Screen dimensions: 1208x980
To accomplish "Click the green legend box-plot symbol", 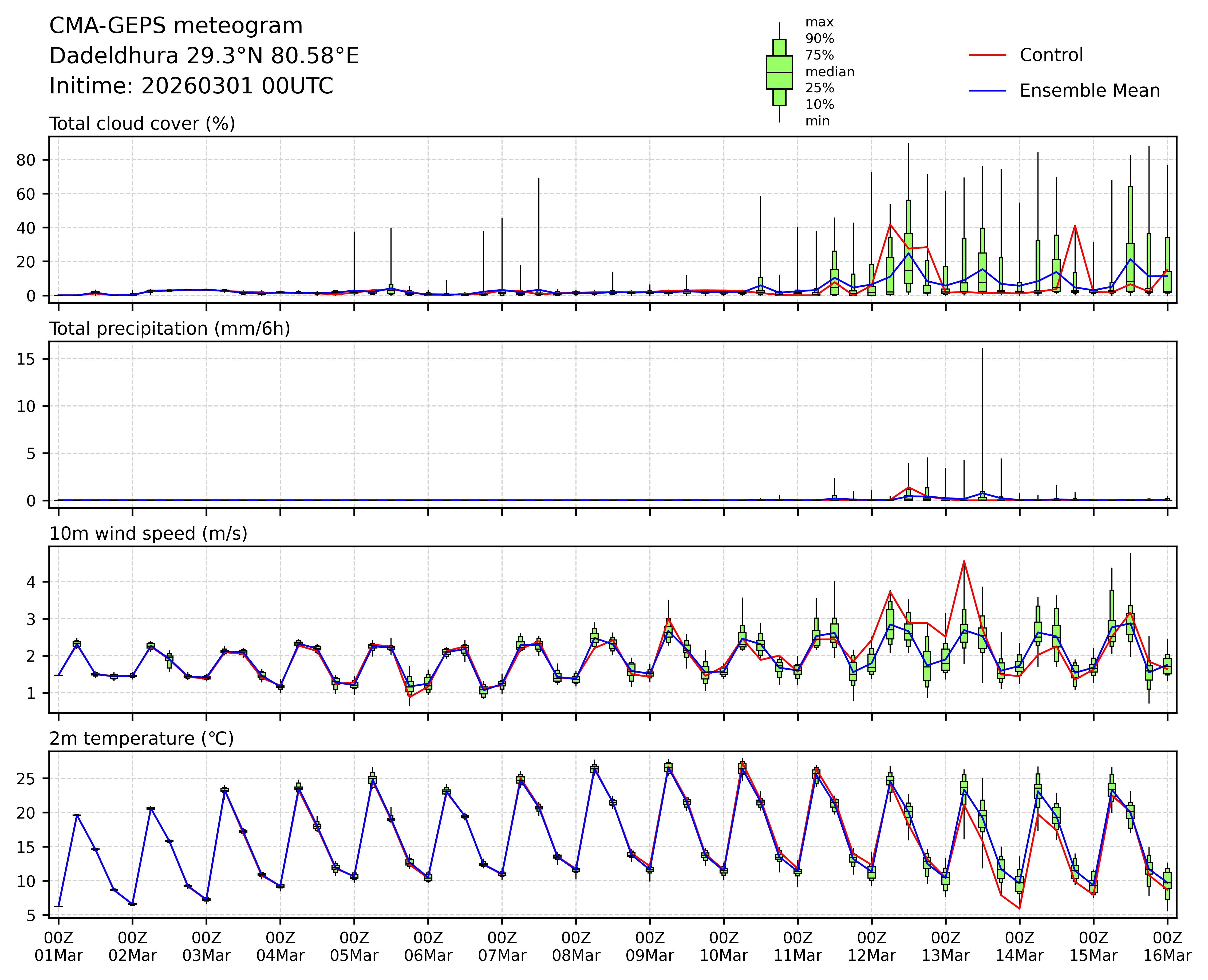I will pos(779,72).
